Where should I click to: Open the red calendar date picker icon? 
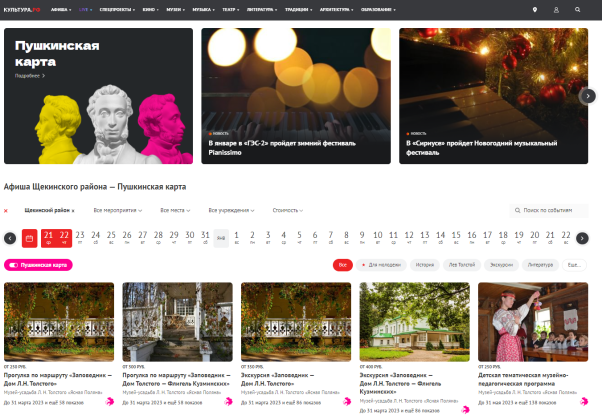pos(30,238)
